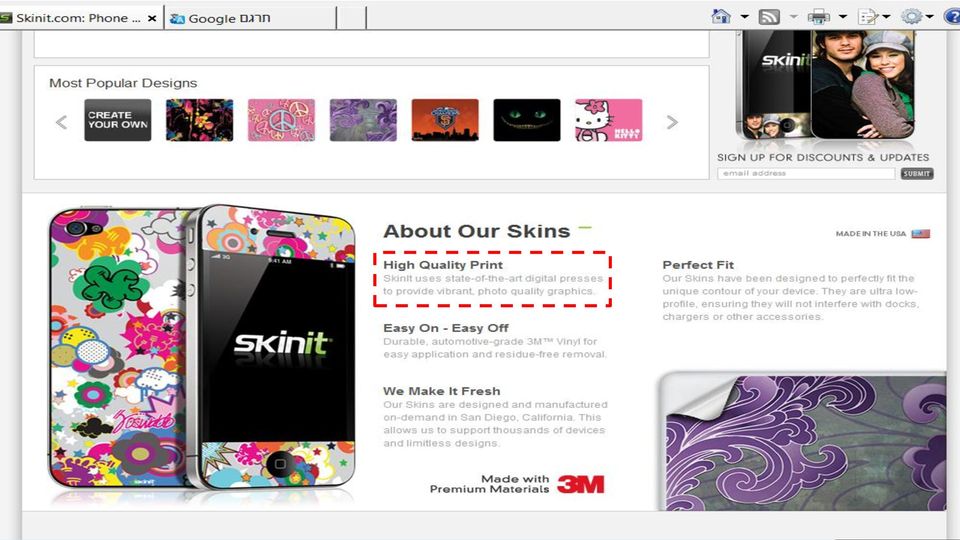
Task: Click the 3M logo
Action: (580, 484)
